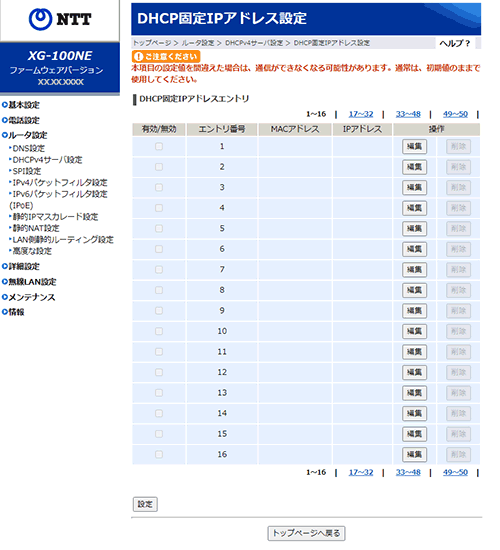Click the NTT logo
The image size is (500, 550).
(x=60, y=19)
